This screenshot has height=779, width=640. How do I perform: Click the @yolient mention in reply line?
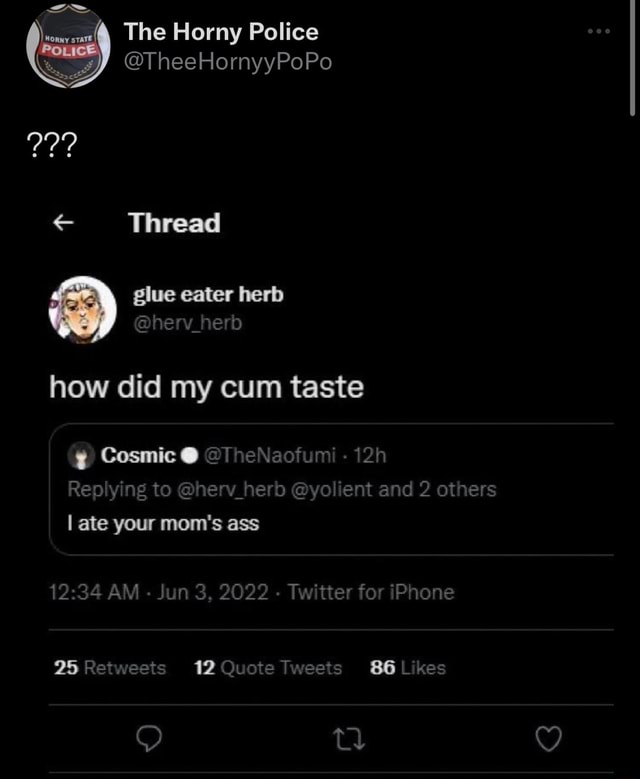pyautogui.click(x=338, y=490)
